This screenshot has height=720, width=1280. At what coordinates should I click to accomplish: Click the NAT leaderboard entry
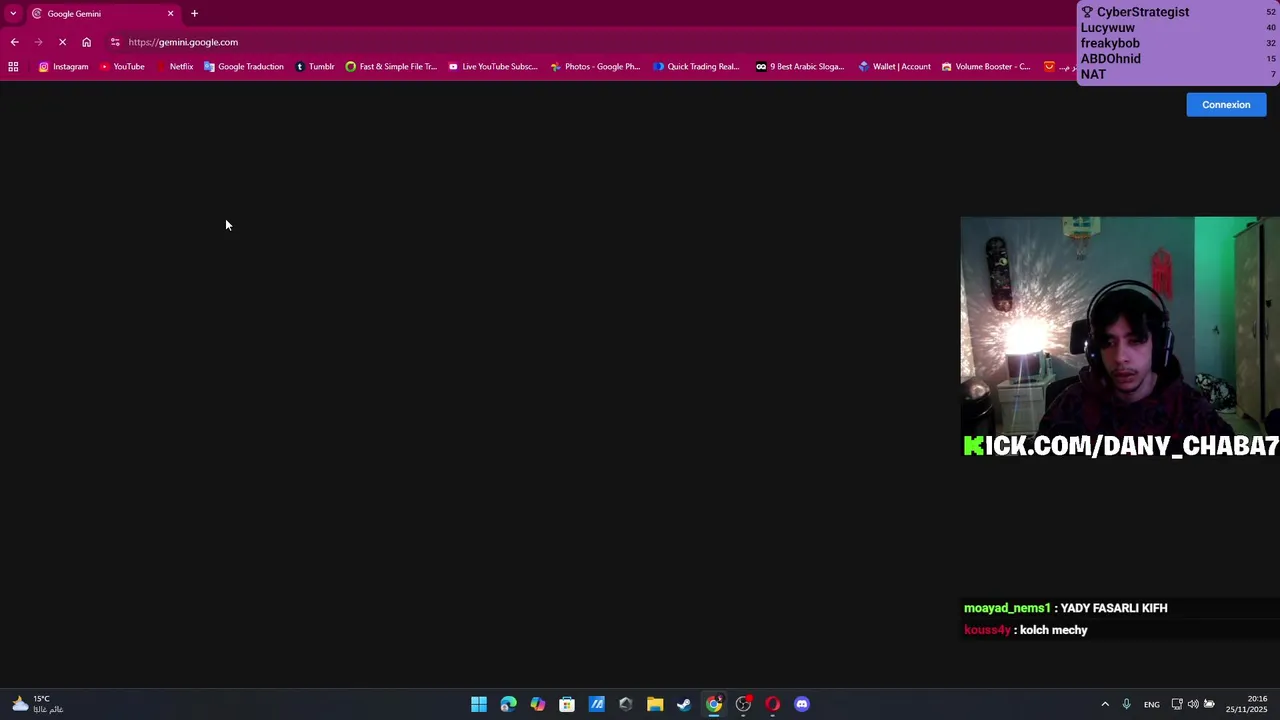(x=1178, y=75)
